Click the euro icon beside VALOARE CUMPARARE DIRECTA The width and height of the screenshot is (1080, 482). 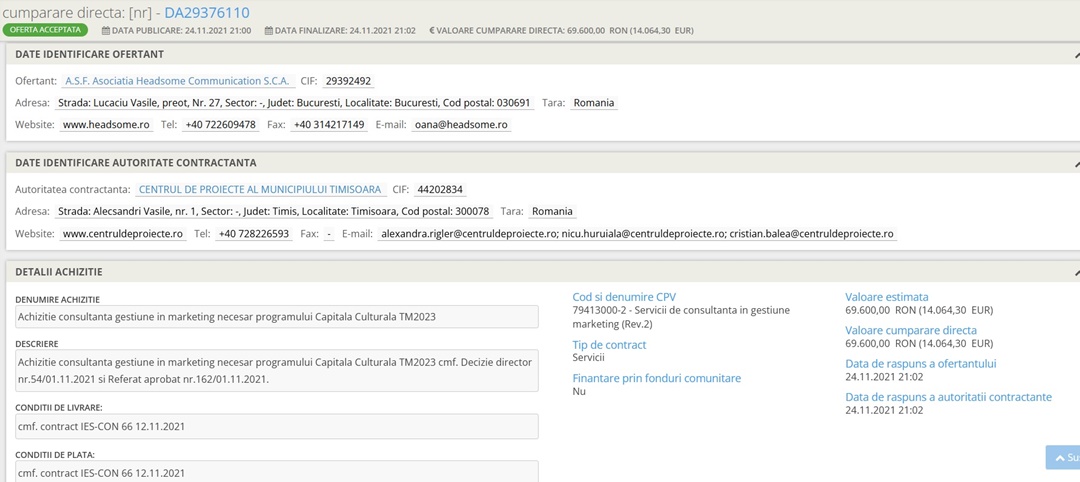(x=432, y=30)
